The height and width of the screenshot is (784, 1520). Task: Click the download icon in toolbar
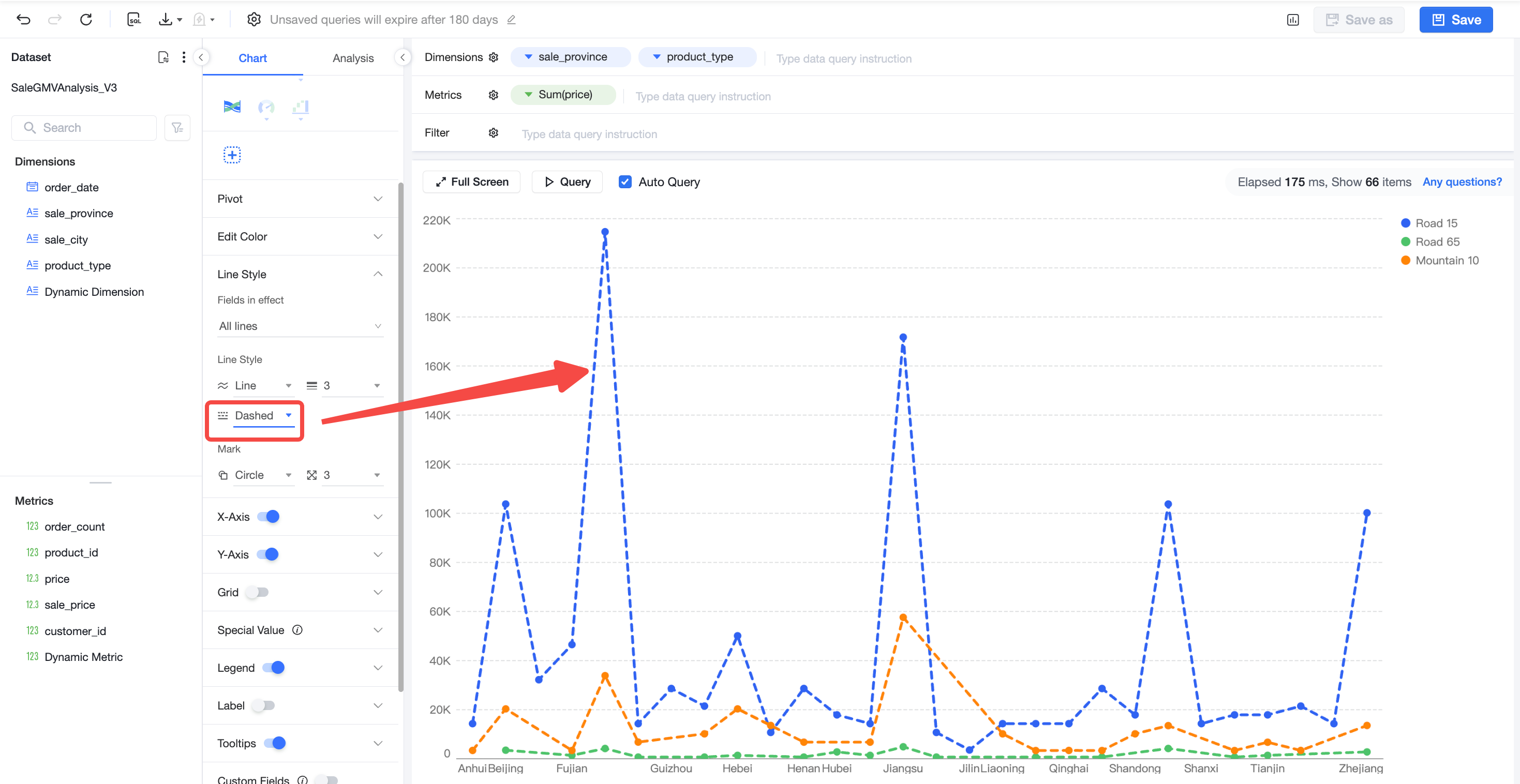pyautogui.click(x=166, y=20)
